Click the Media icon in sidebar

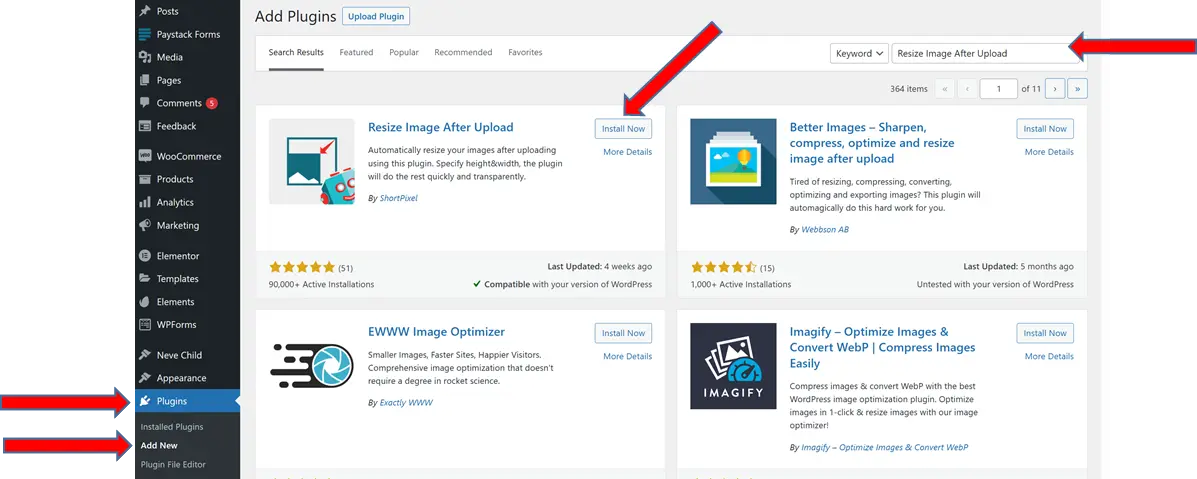click(x=144, y=57)
